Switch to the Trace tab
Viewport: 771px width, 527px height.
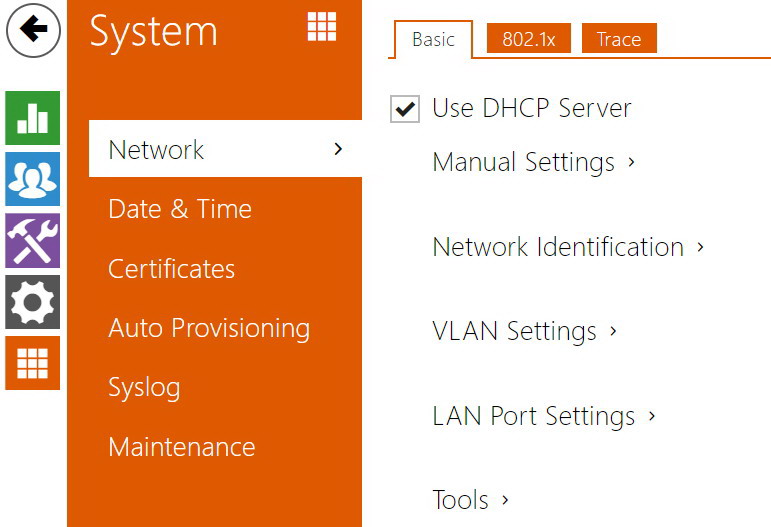pos(619,38)
